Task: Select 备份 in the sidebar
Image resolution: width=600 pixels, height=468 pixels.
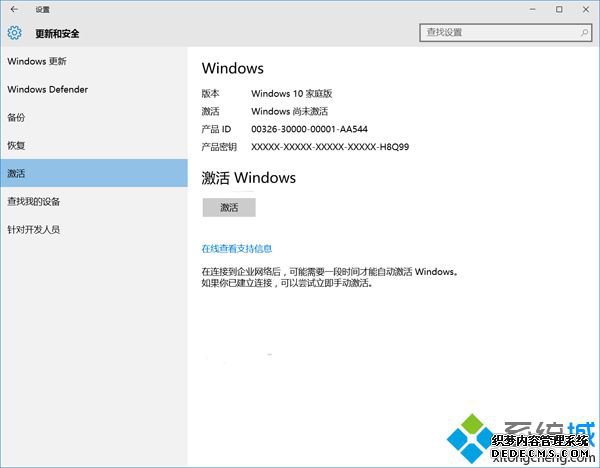Action: pyautogui.click(x=94, y=117)
